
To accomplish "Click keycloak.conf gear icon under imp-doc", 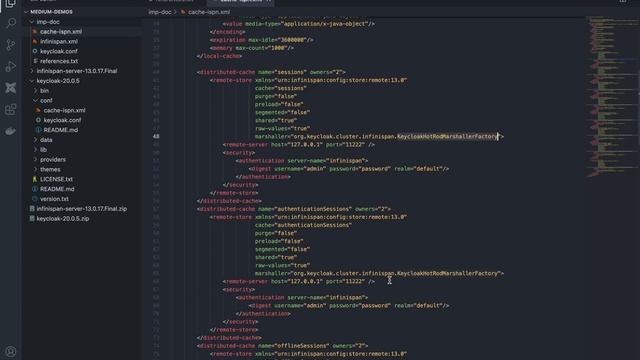I will click(x=35, y=51).
